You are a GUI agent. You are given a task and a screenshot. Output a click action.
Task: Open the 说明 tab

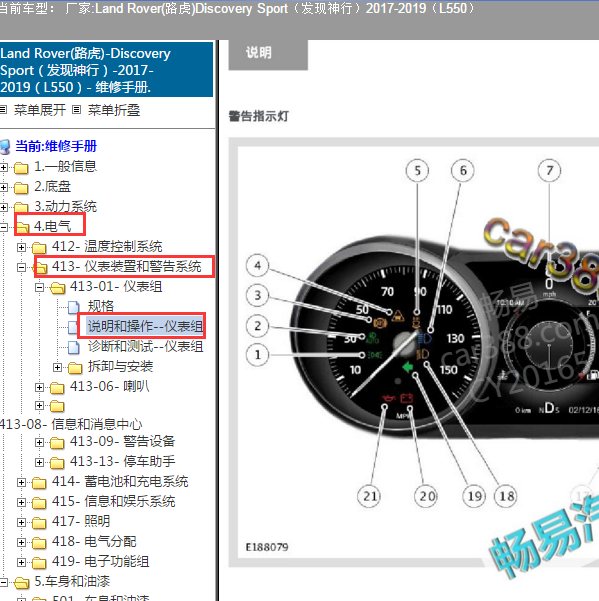click(268, 54)
